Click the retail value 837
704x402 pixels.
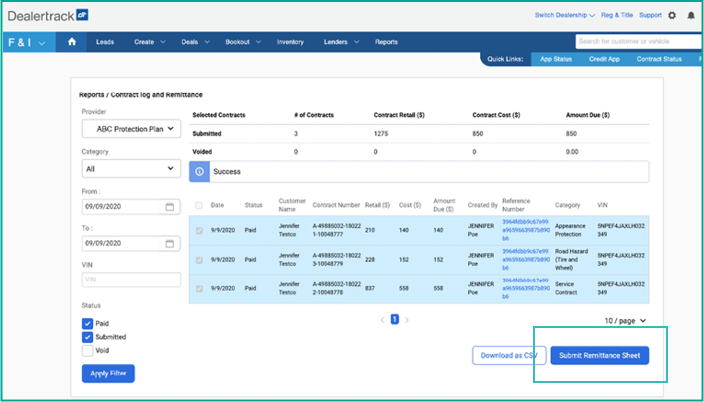370,288
